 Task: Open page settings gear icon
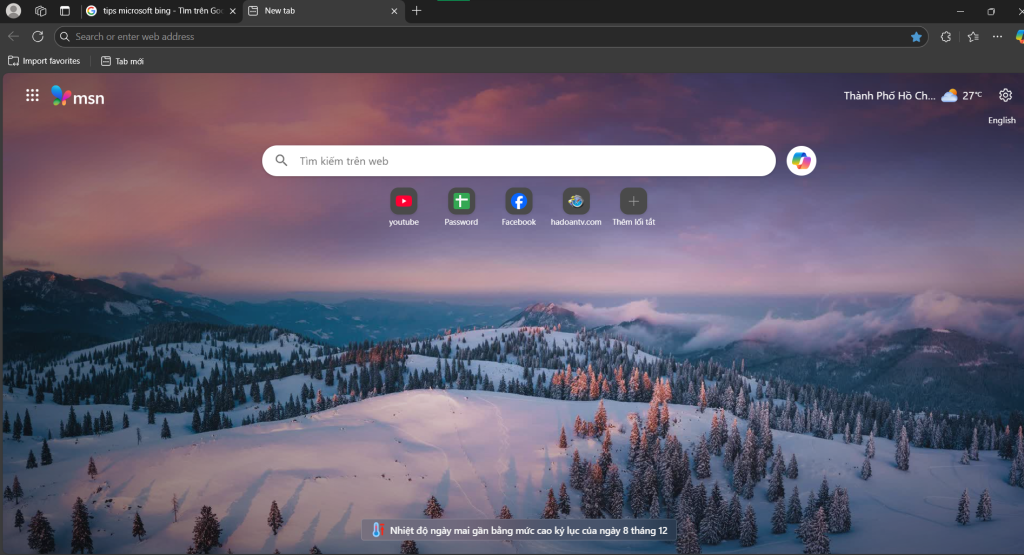click(1005, 96)
